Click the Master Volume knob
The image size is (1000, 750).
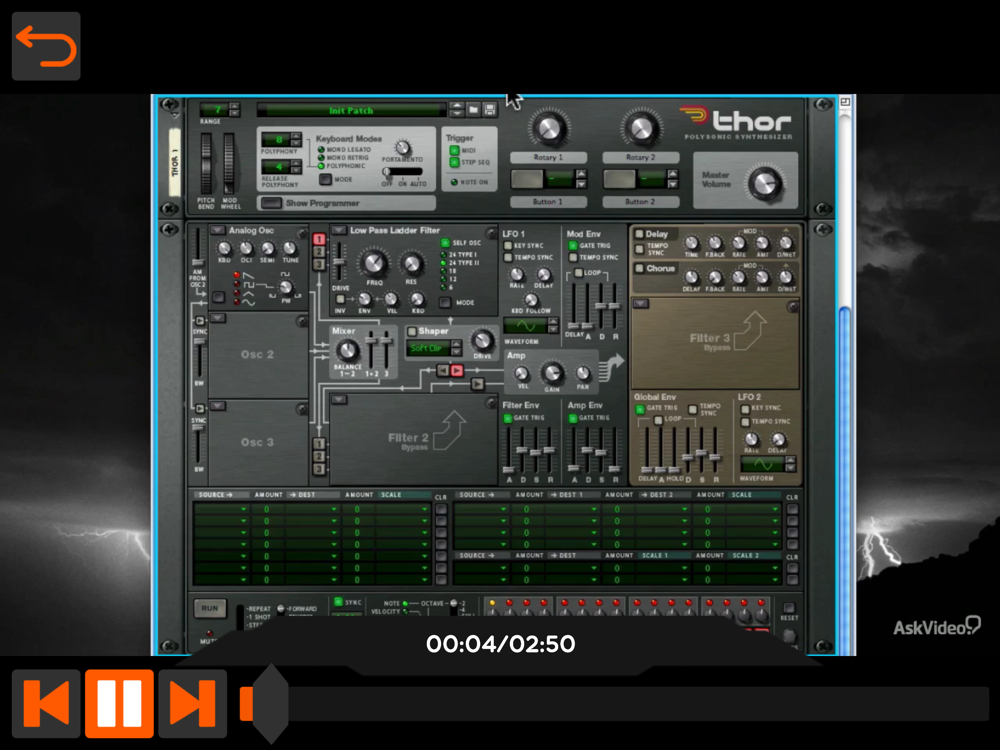(765, 184)
